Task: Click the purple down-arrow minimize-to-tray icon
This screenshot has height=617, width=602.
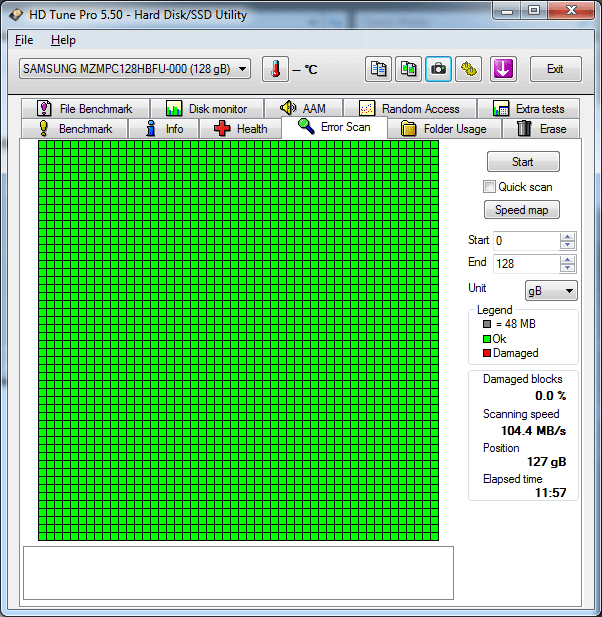Action: coord(503,69)
